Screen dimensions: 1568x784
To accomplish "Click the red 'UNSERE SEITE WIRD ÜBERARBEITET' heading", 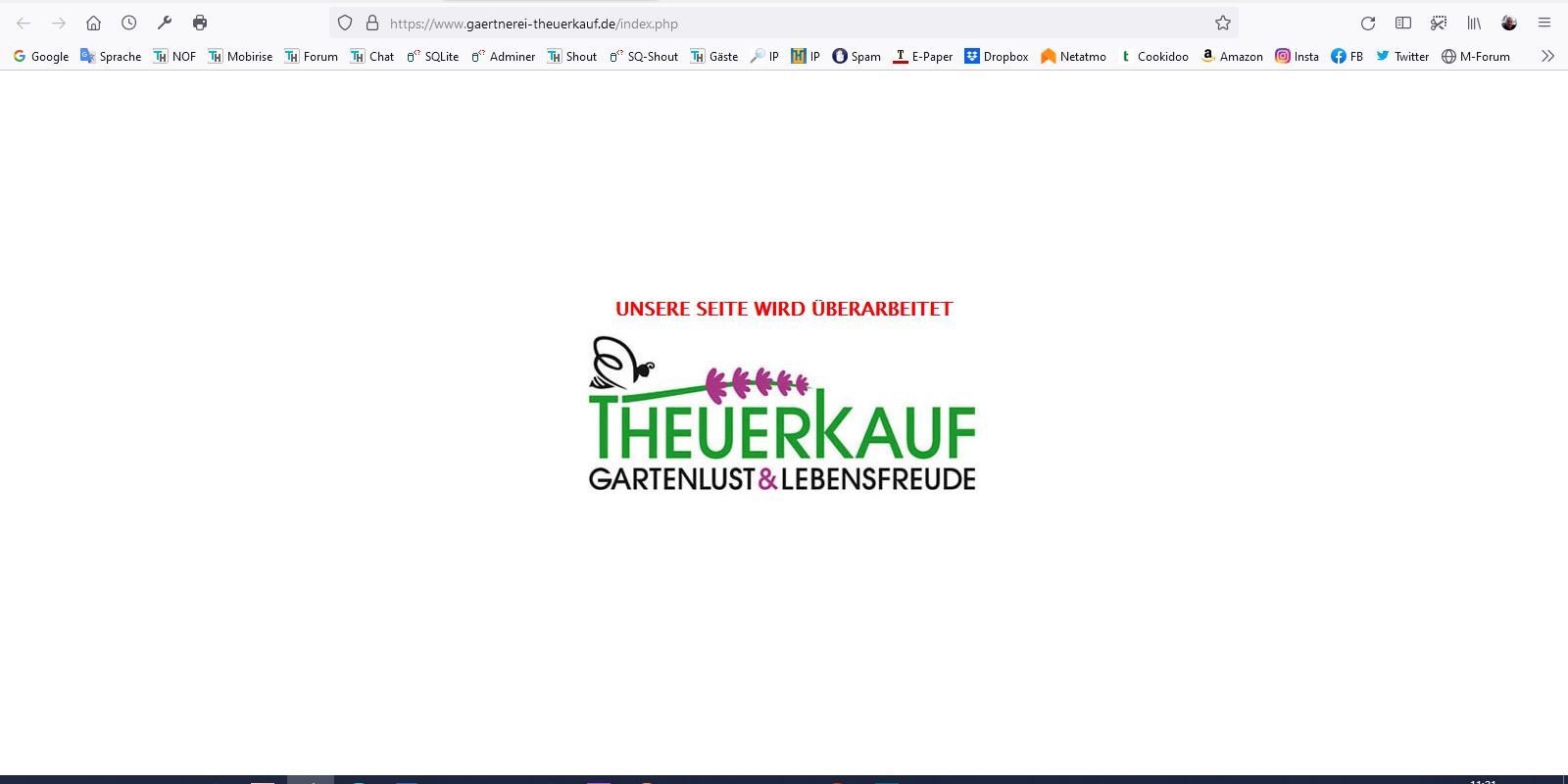I will pyautogui.click(x=784, y=309).
